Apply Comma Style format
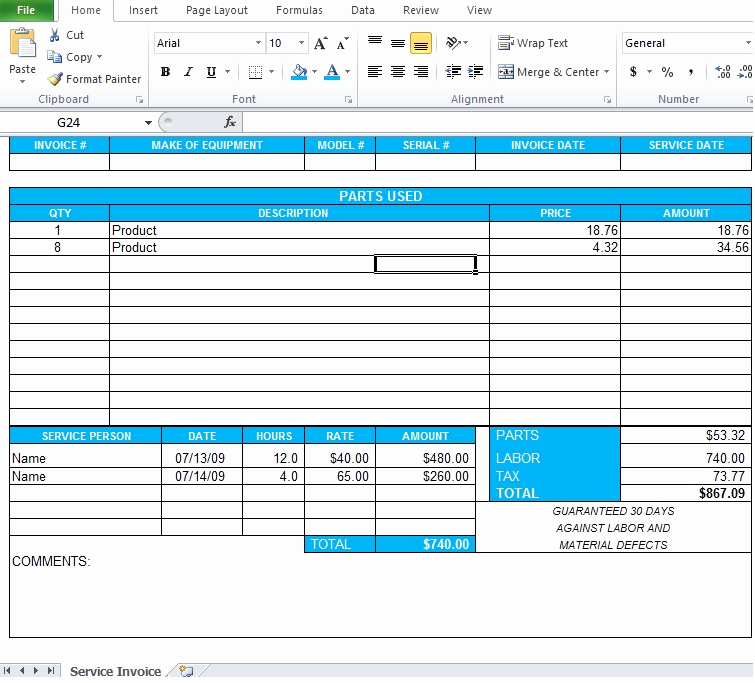The width and height of the screenshot is (755, 683). [691, 72]
